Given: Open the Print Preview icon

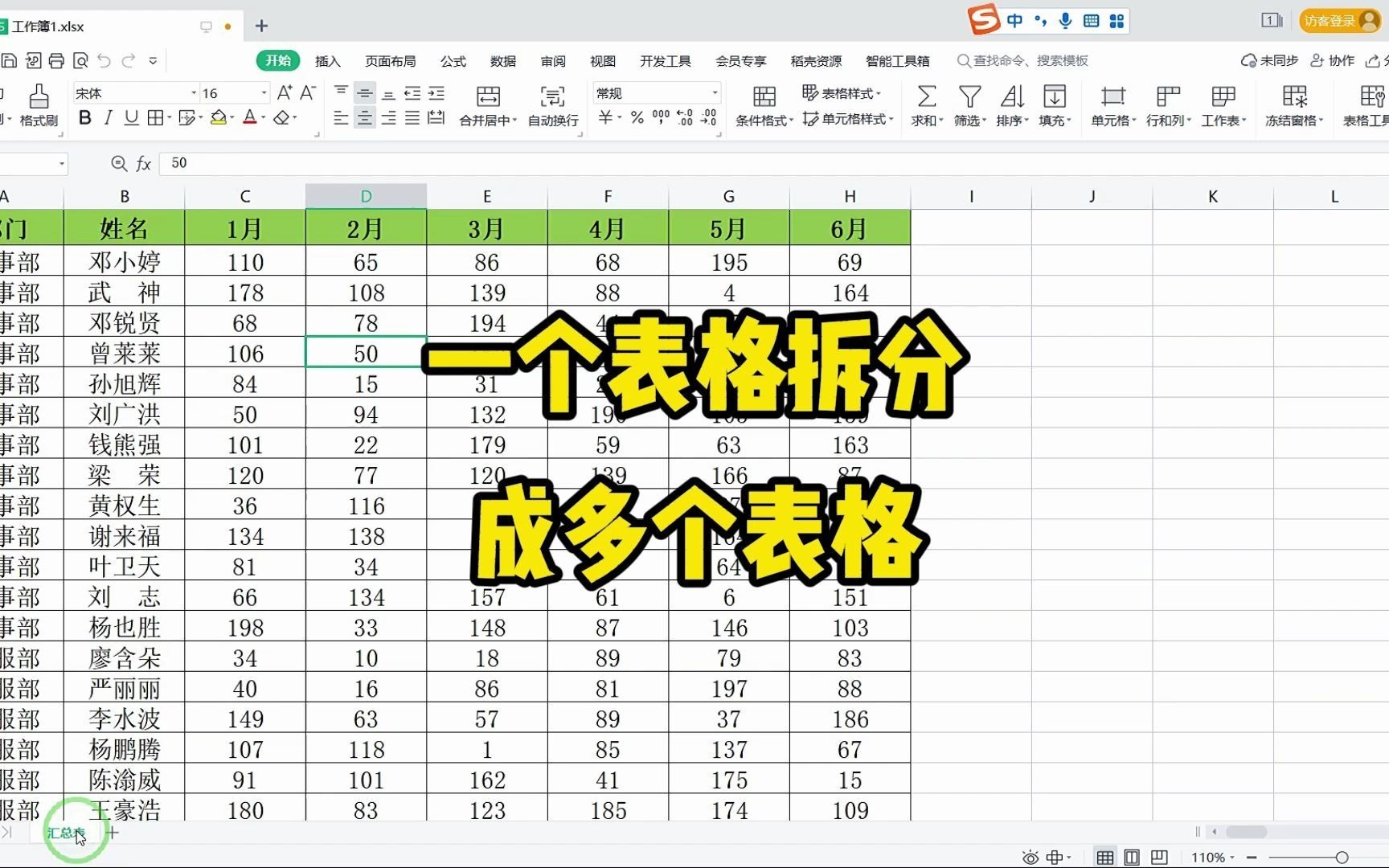Looking at the screenshot, I should [x=80, y=60].
